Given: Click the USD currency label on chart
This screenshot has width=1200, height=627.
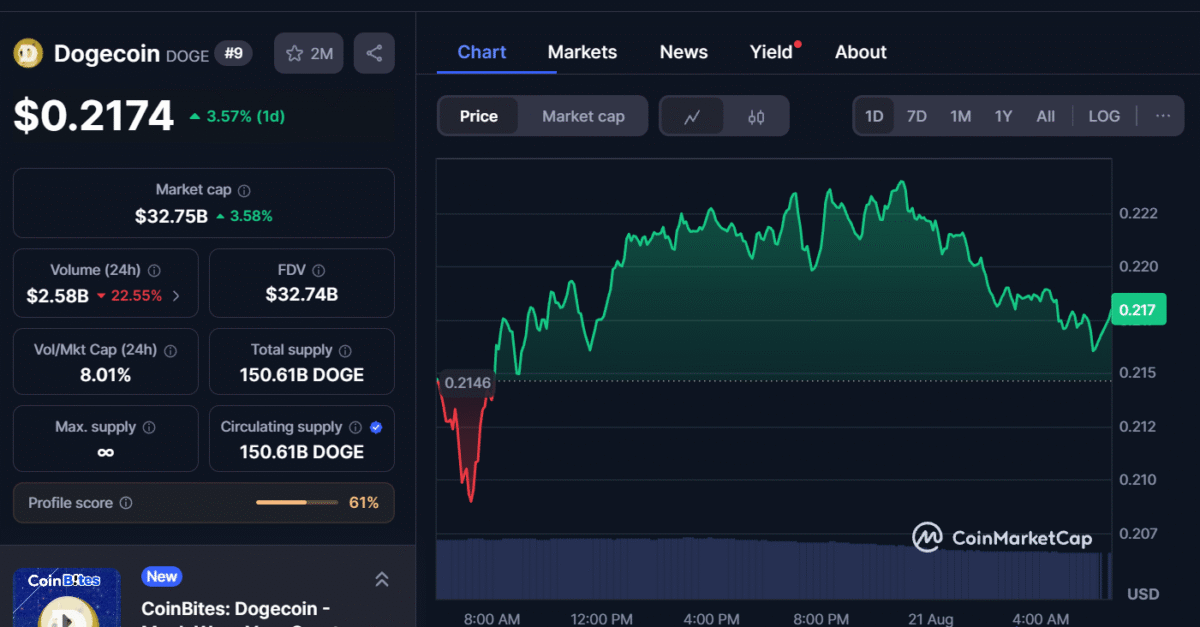Looking at the screenshot, I should (x=1143, y=594).
